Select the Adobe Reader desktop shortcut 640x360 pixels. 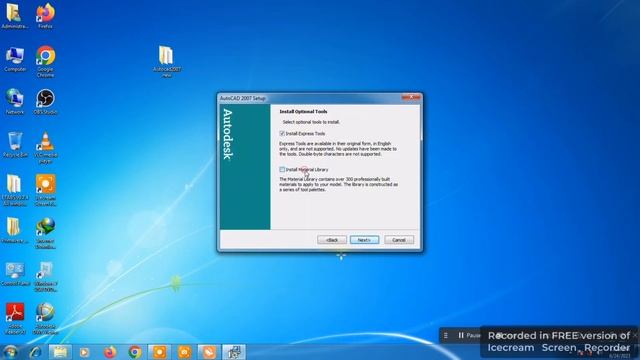[15, 319]
